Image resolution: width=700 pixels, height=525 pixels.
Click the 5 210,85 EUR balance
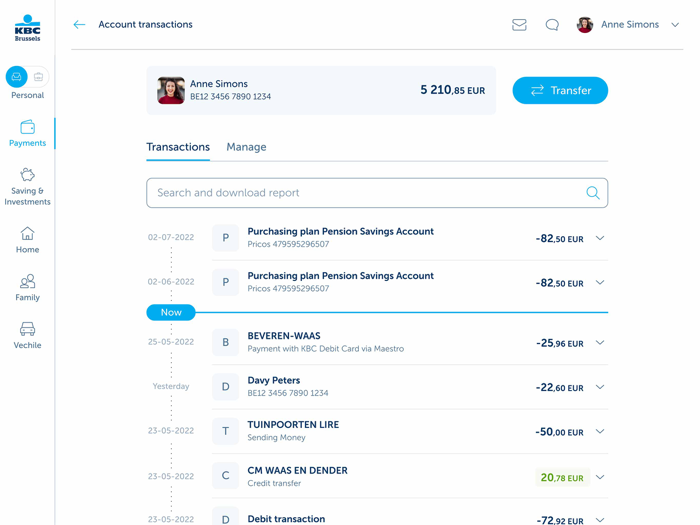click(x=452, y=90)
